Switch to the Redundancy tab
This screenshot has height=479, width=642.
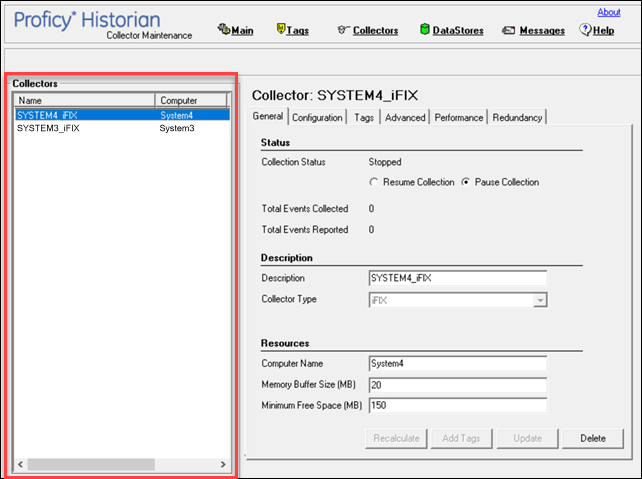(x=517, y=117)
